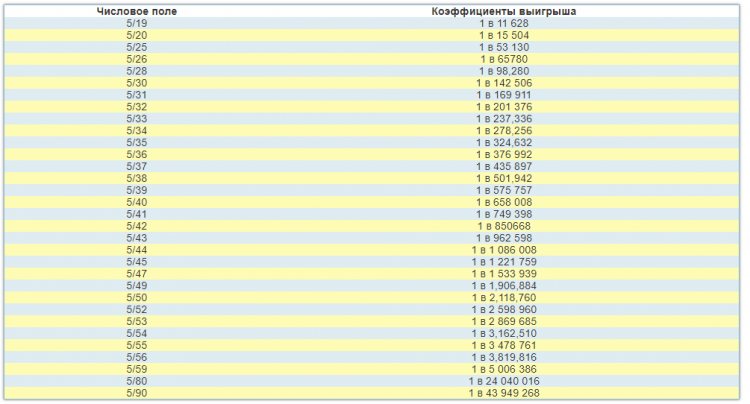The height and width of the screenshot is (404, 750).
Task: Select the value '1 в 43 949 268'
Action: point(504,394)
